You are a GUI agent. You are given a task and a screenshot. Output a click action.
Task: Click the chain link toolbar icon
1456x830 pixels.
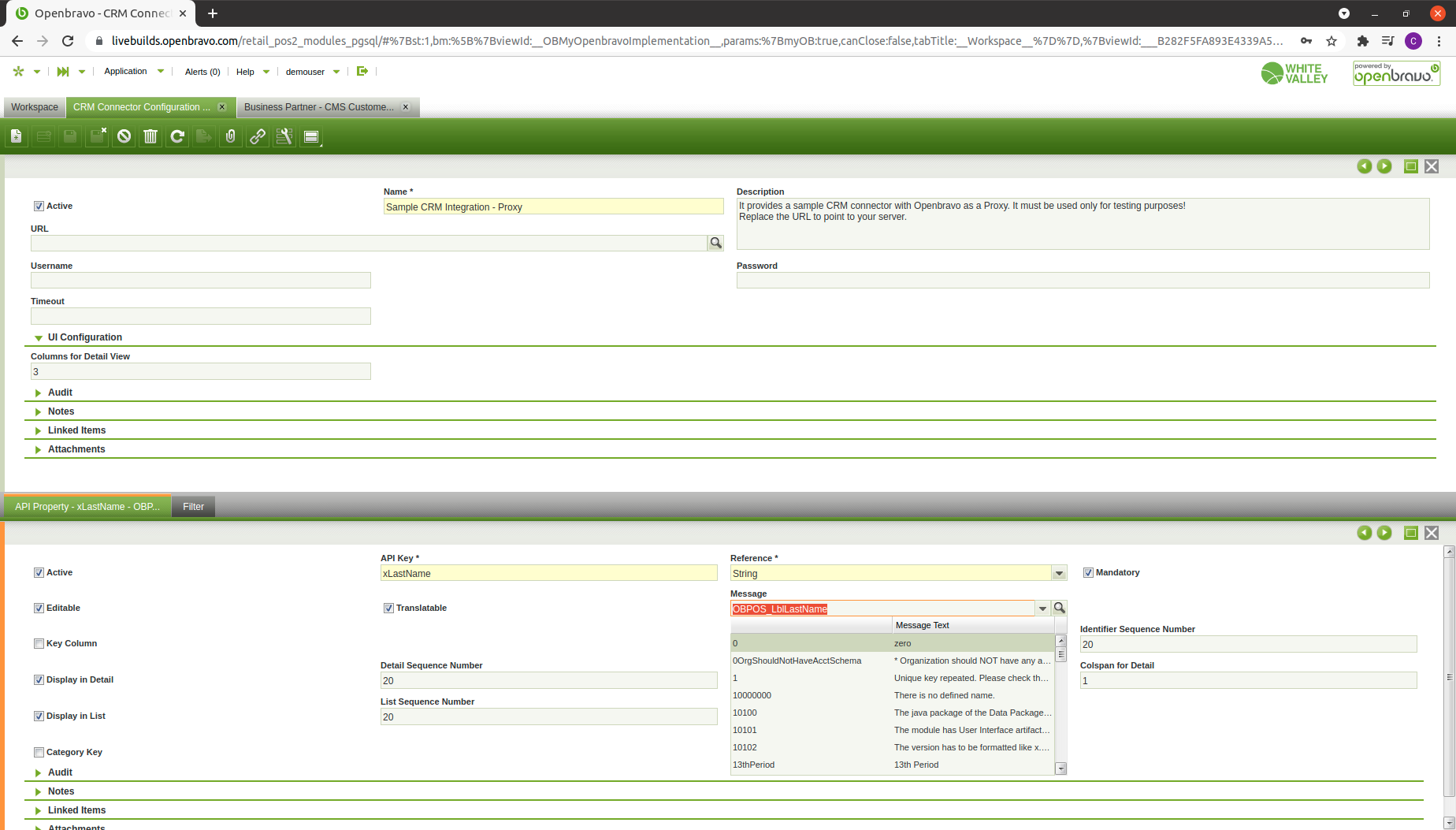tap(258, 136)
